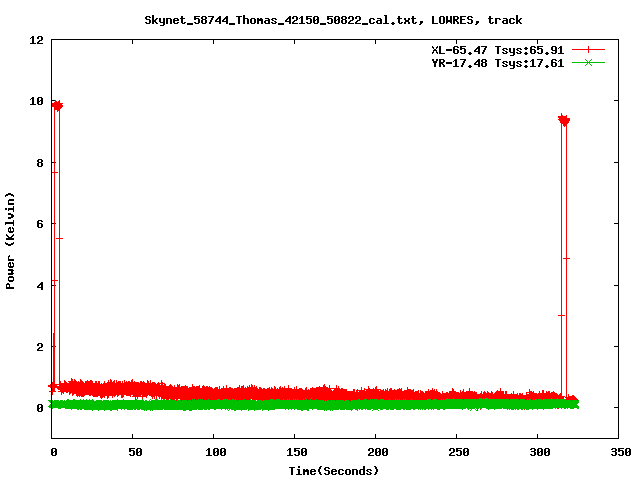Image resolution: width=640 pixels, height=480 pixels.
Task: Select legend entry YR-17.48 Tsys:17.61
Action: 498,63
